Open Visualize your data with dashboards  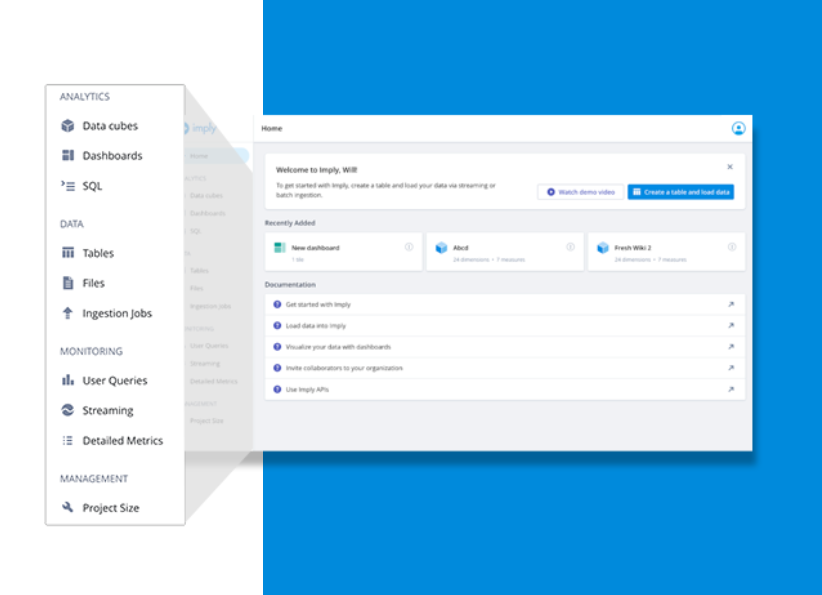(x=505, y=347)
